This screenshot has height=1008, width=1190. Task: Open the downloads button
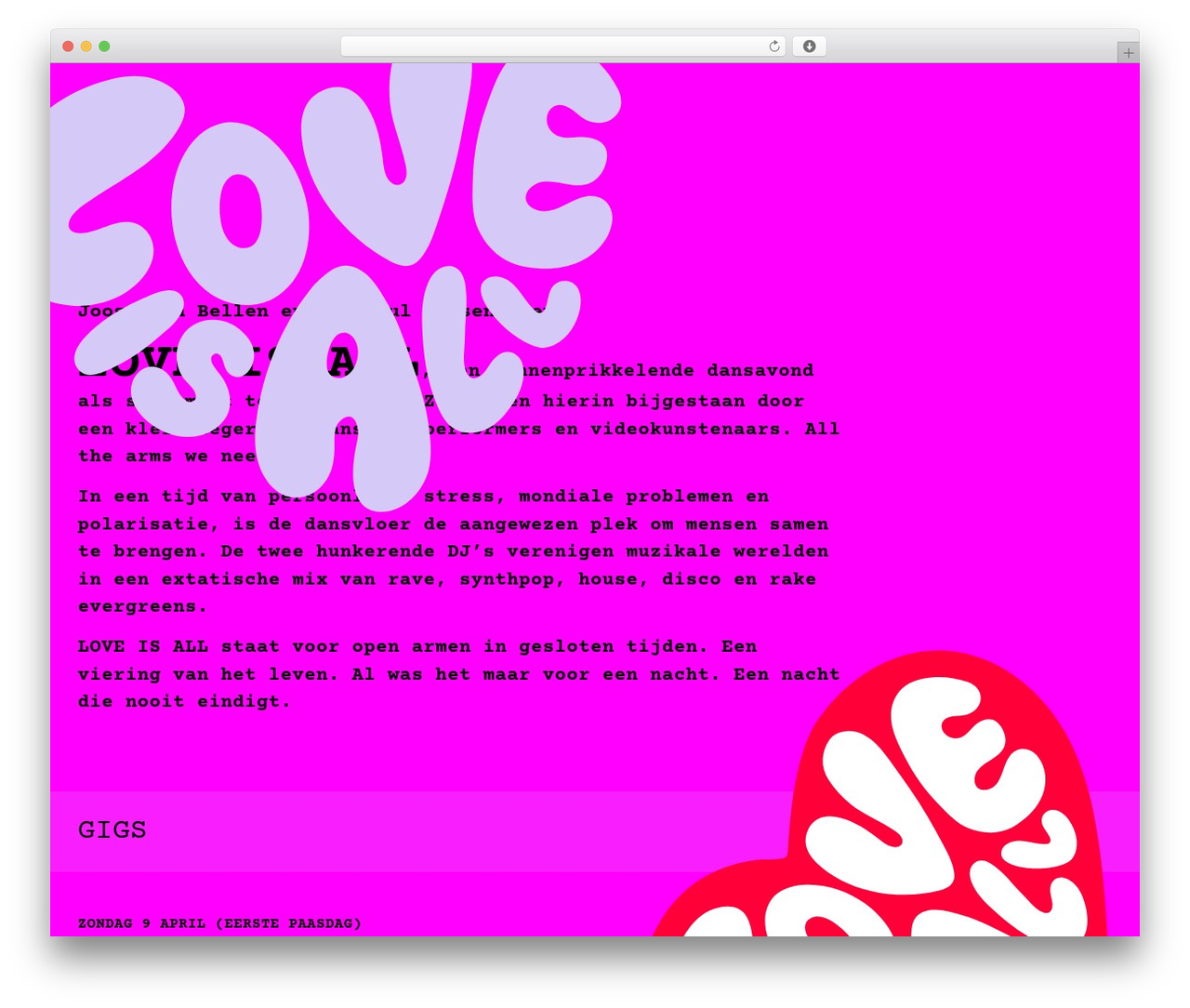(809, 46)
